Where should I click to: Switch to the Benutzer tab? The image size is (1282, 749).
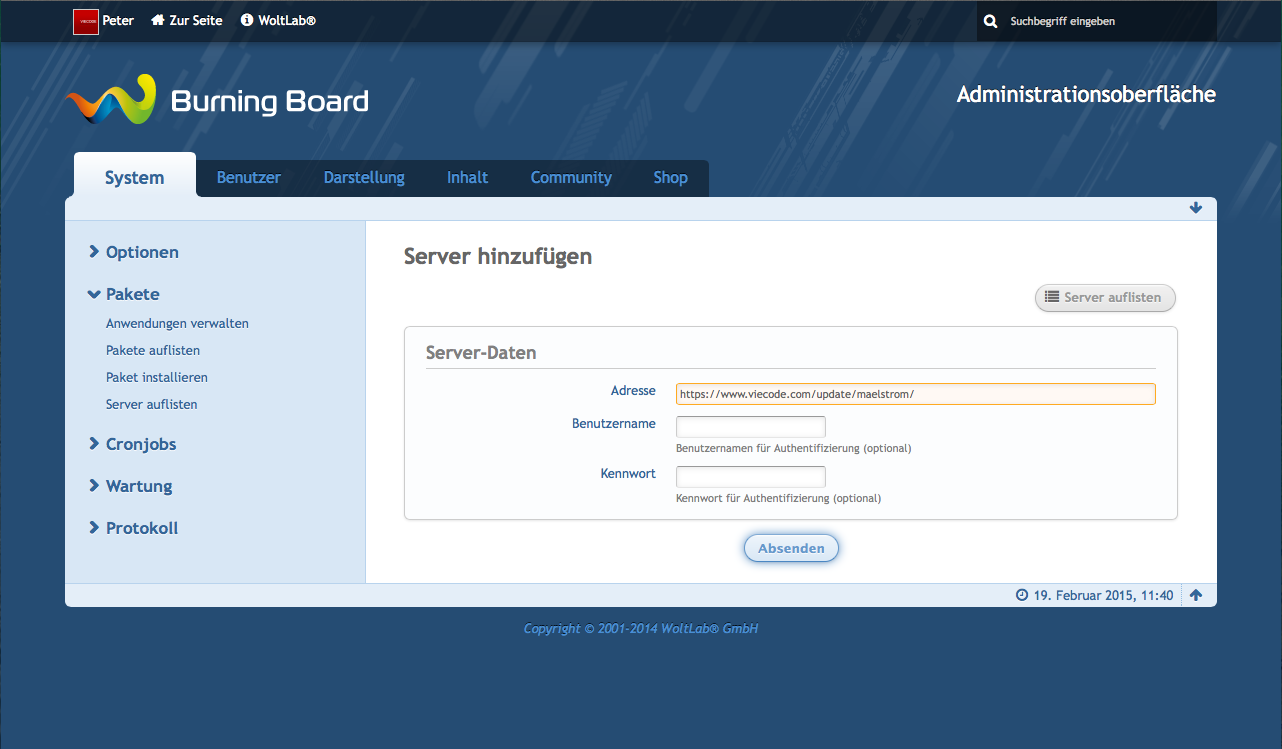[249, 178]
